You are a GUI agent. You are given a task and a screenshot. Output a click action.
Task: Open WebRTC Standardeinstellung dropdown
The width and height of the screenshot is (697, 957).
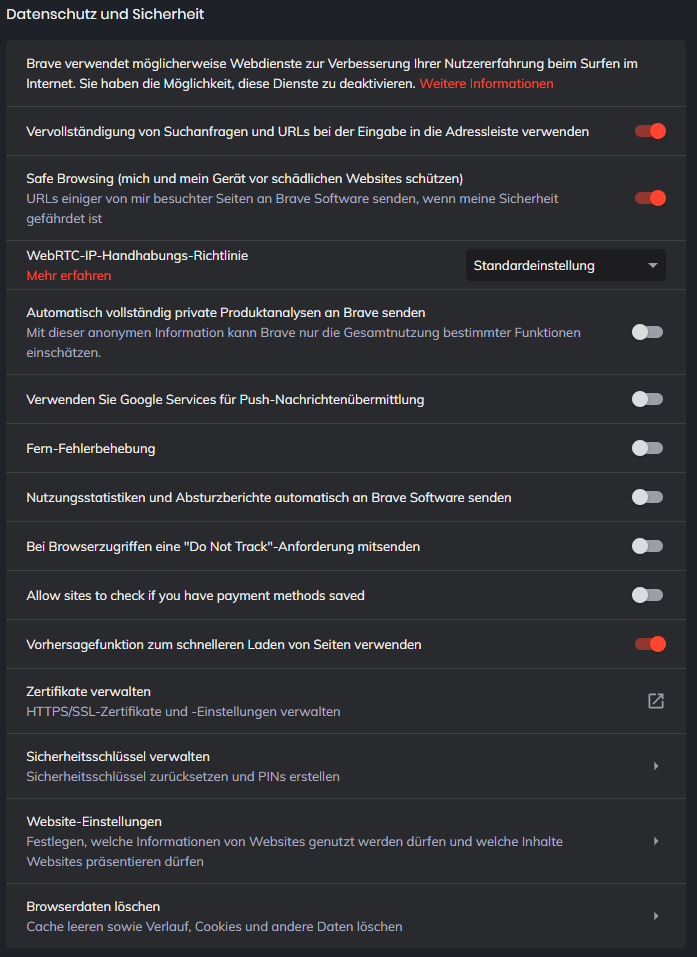point(565,265)
